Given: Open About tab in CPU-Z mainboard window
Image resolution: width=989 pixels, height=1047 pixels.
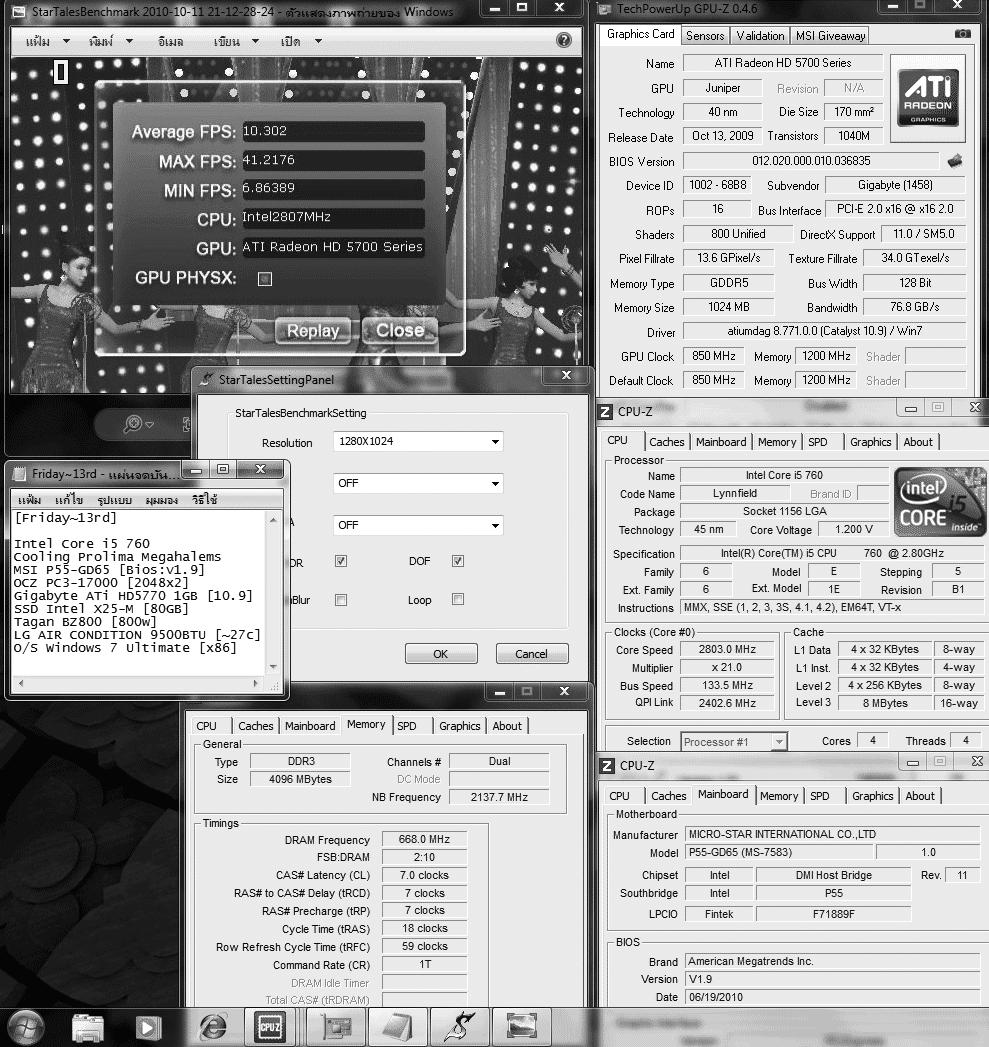Looking at the screenshot, I should (920, 796).
